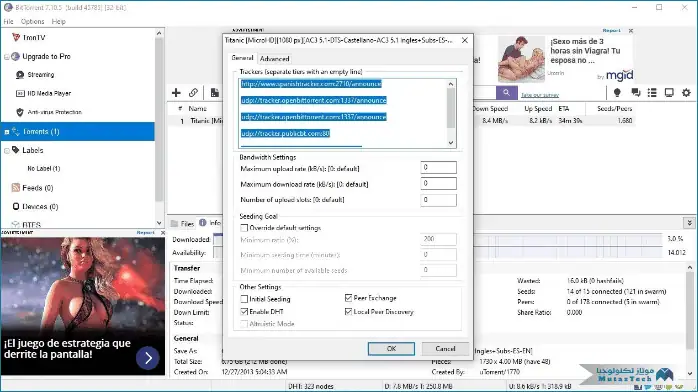Open Streaming in the sidebar
Image resolution: width=698 pixels, height=392 pixels.
coord(40,75)
